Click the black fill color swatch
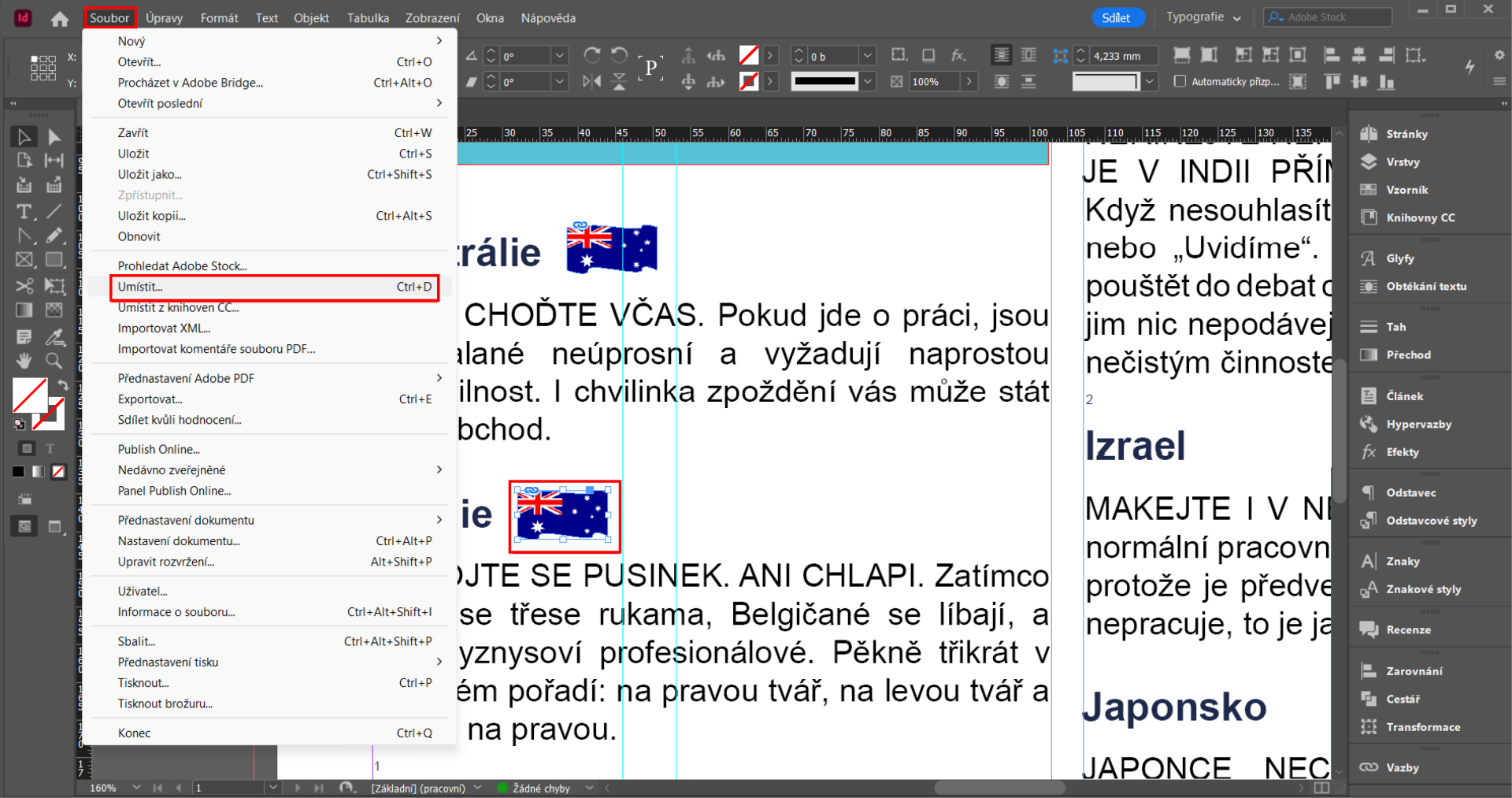Viewport: 1512px width, 798px height. point(17,470)
